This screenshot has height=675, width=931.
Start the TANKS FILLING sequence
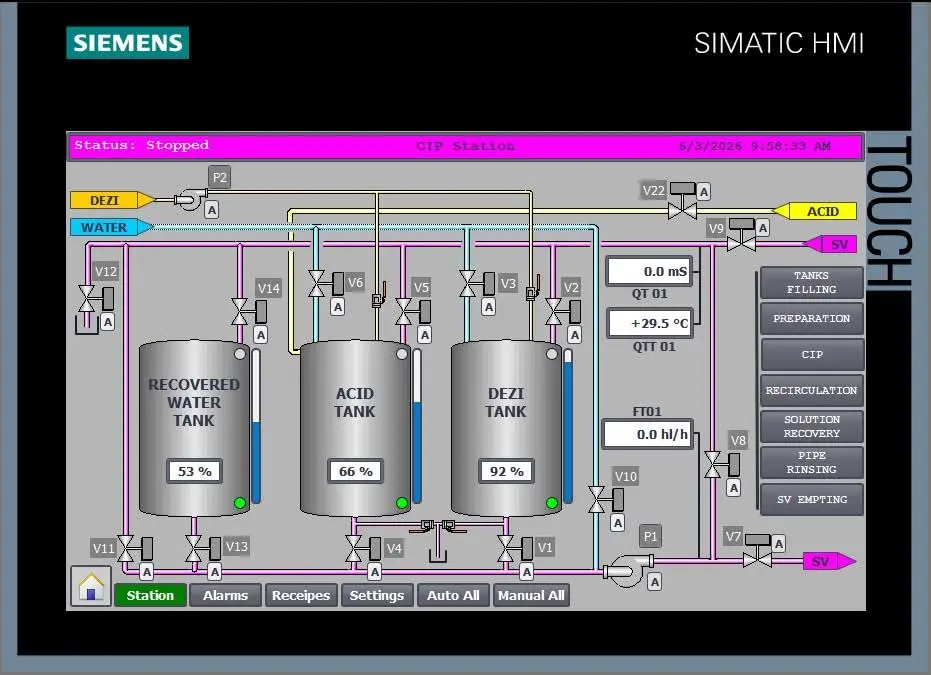[812, 283]
